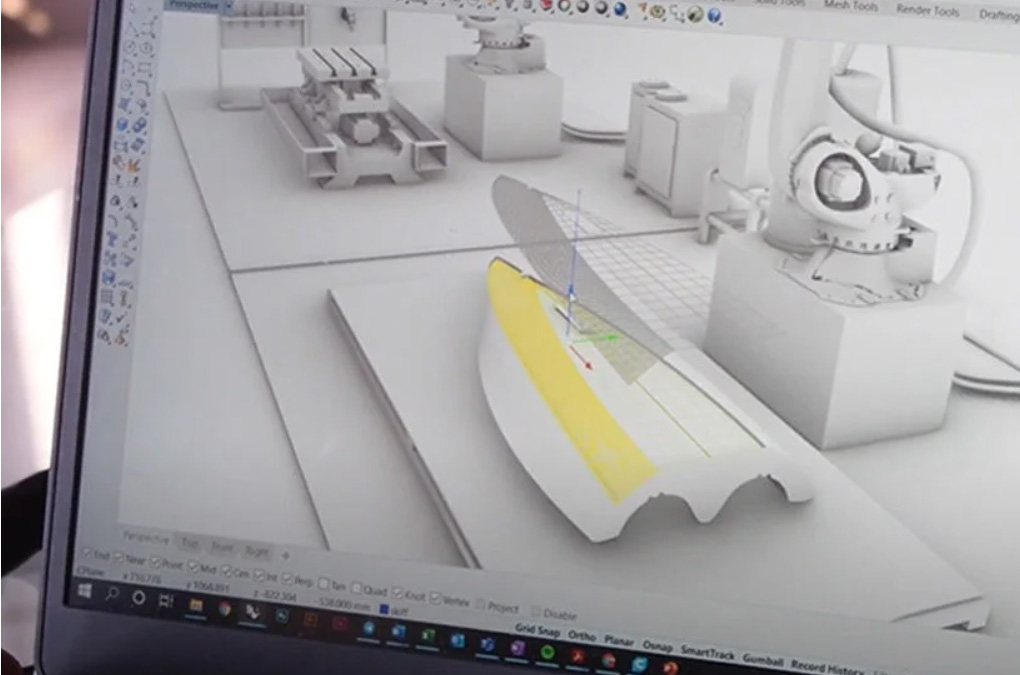Click the blue help question mark toolbar icon

point(714,15)
